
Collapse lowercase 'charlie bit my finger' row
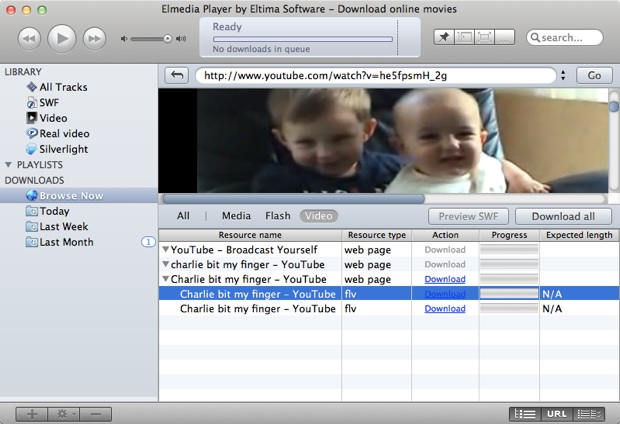[166, 264]
